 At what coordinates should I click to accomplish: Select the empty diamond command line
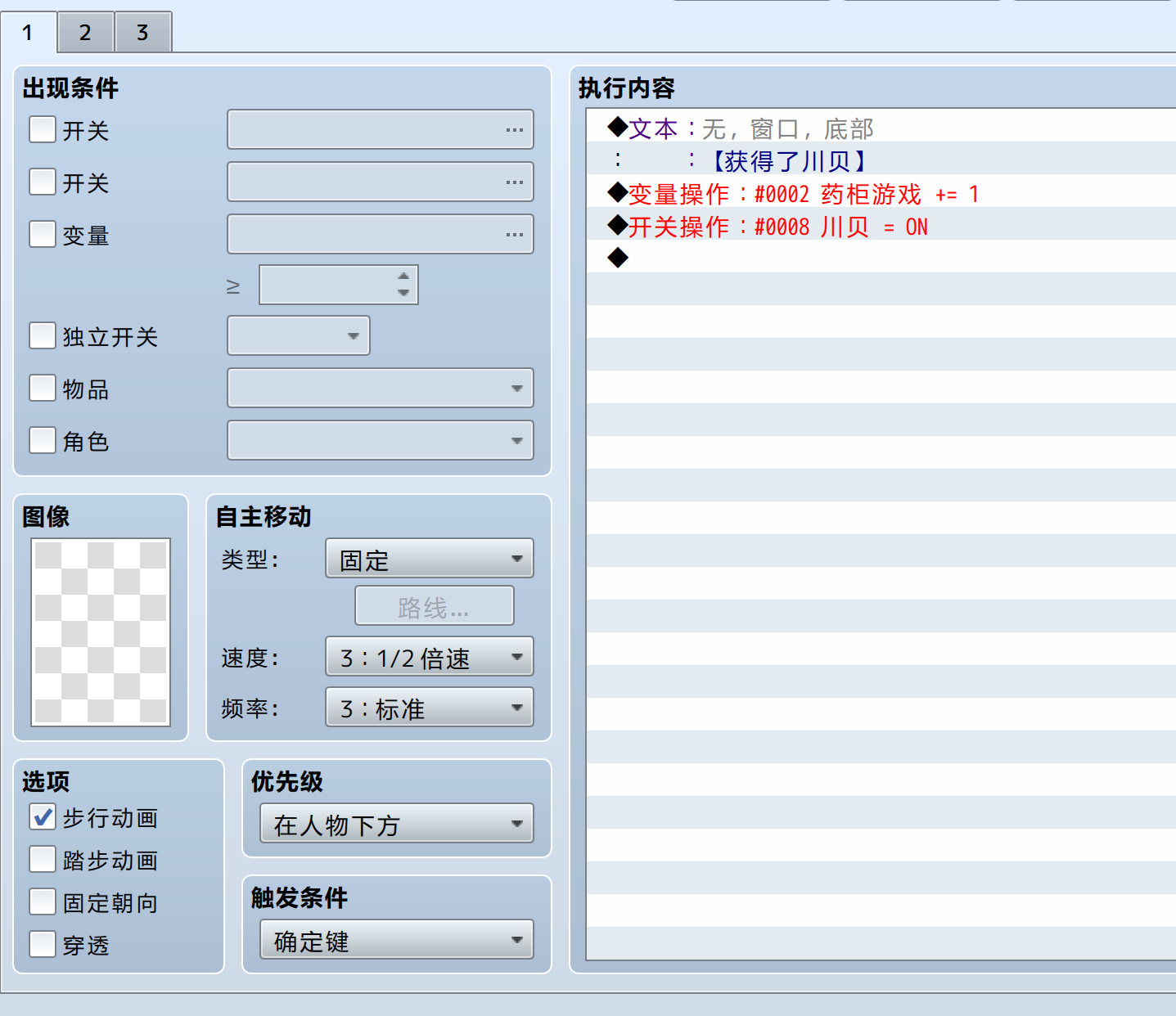pos(881,257)
